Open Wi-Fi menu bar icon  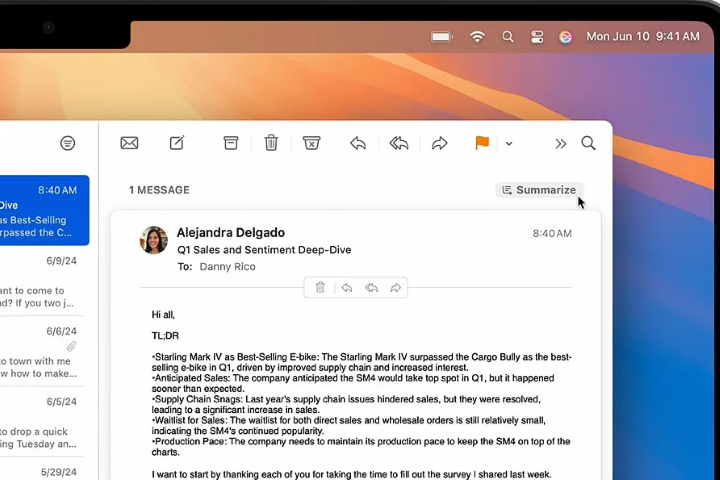pyautogui.click(x=478, y=37)
